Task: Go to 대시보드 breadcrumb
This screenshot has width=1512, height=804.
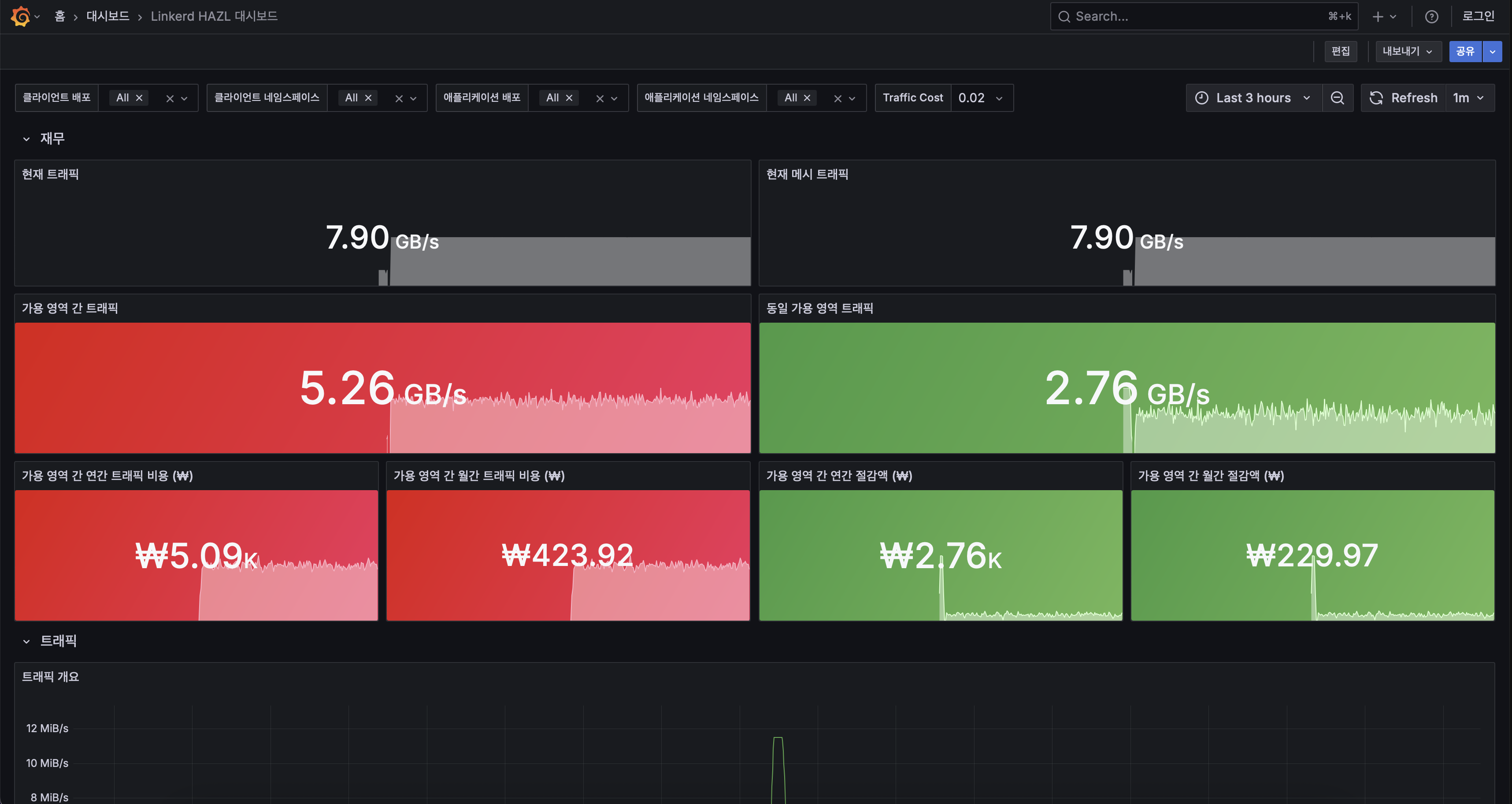Action: [107, 16]
